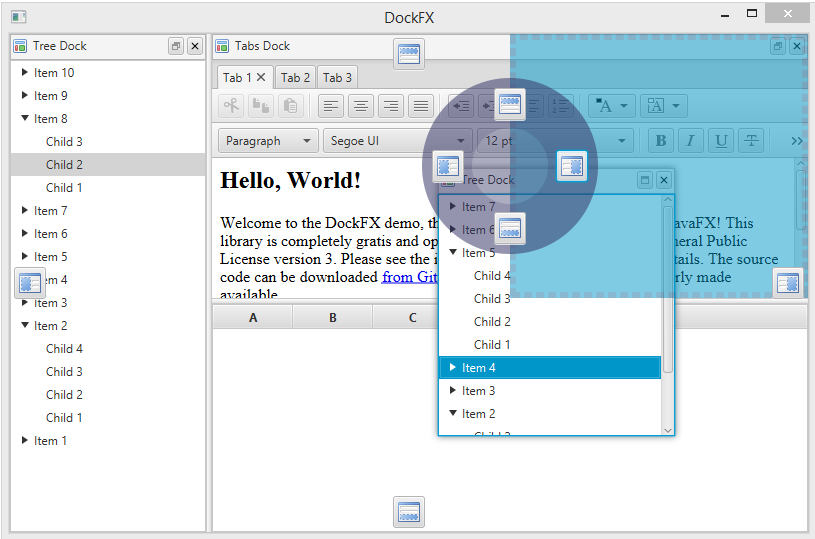Choose the dock-right indicator in circular overlay
Screen dimensions: 815x539
(572, 166)
